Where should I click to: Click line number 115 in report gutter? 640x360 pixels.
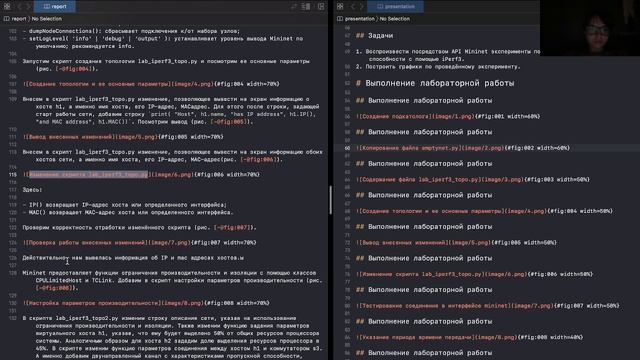[13, 174]
